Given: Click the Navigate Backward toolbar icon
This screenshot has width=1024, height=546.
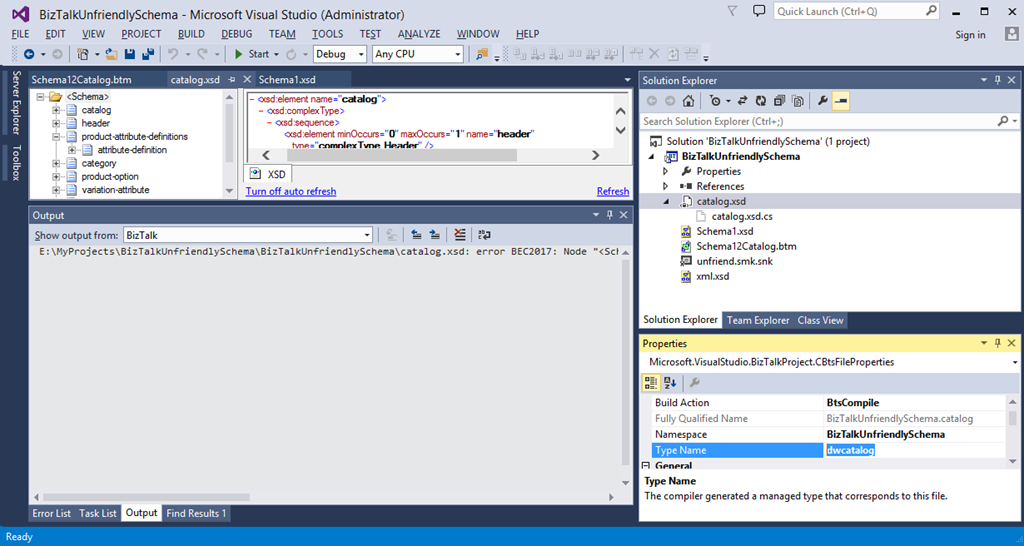Looking at the screenshot, I should 29,54.
